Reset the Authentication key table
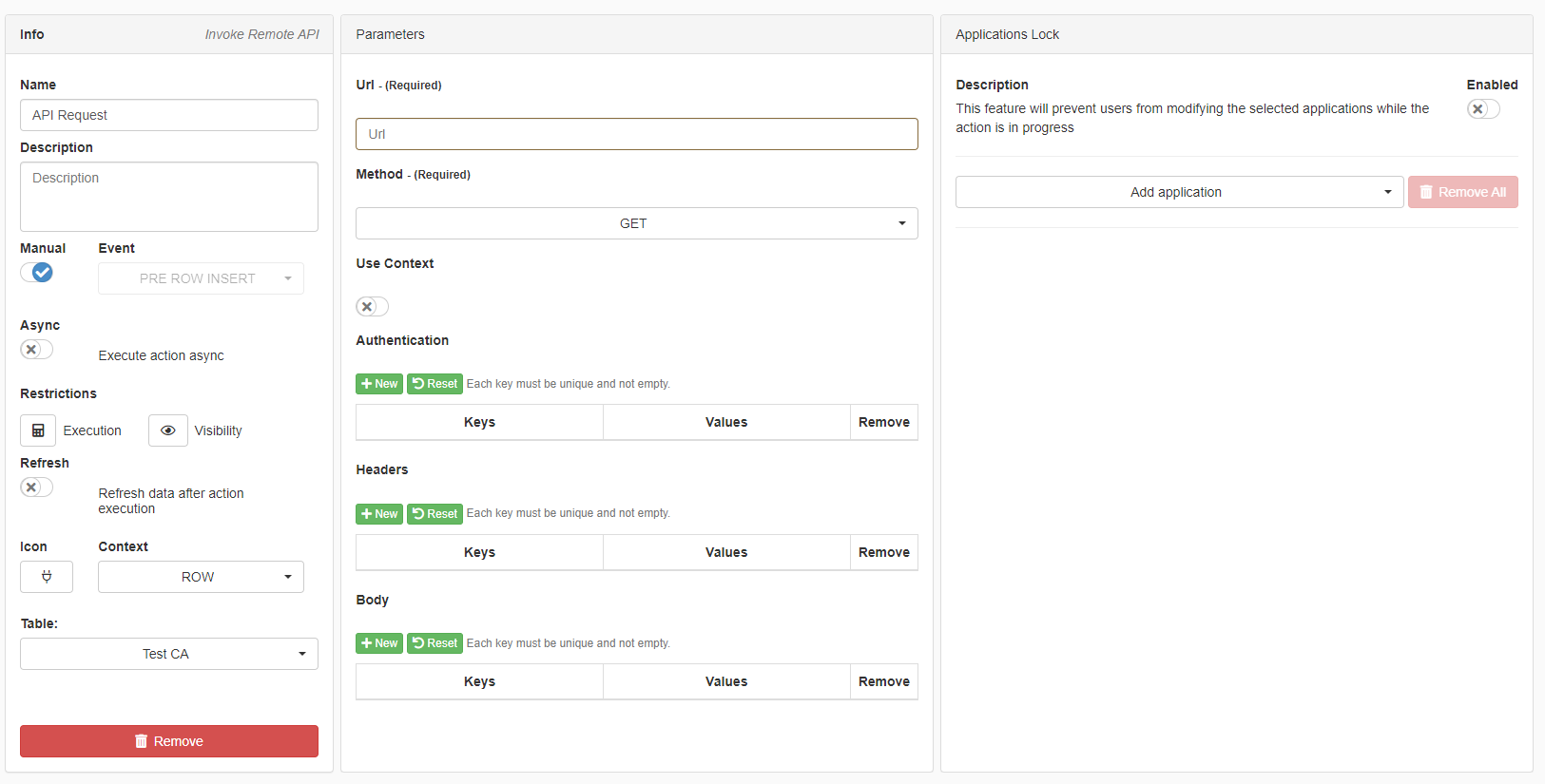The width and height of the screenshot is (1545, 784). pos(435,384)
